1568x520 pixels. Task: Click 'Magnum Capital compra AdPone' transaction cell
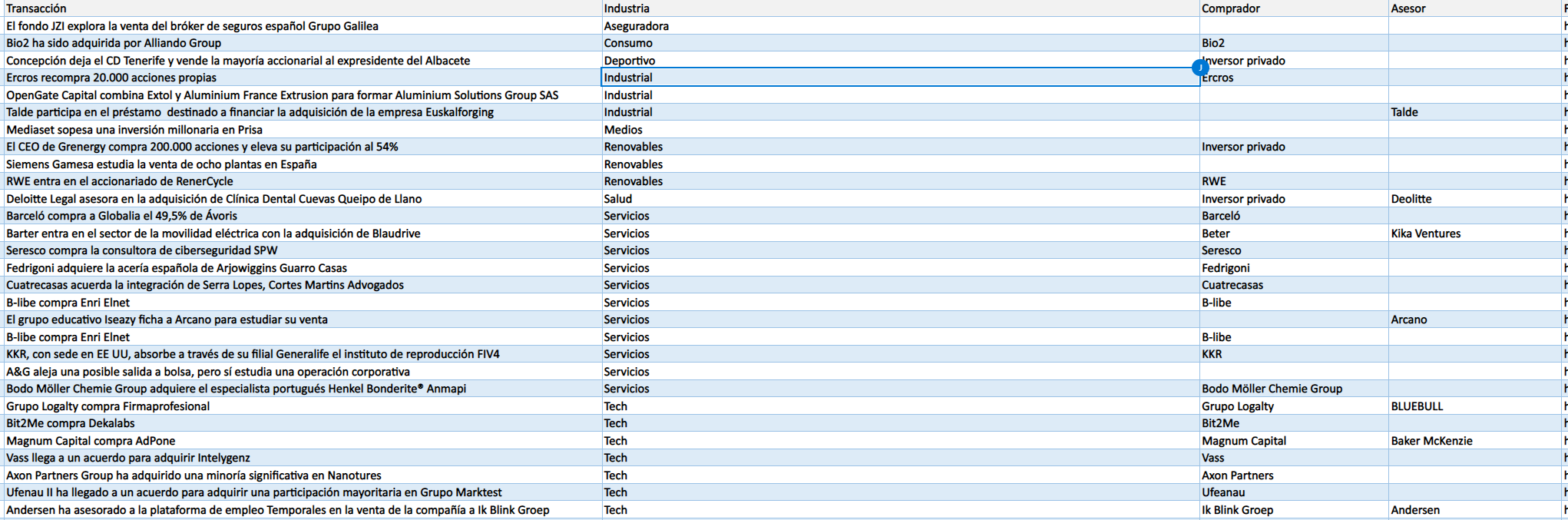click(x=303, y=441)
